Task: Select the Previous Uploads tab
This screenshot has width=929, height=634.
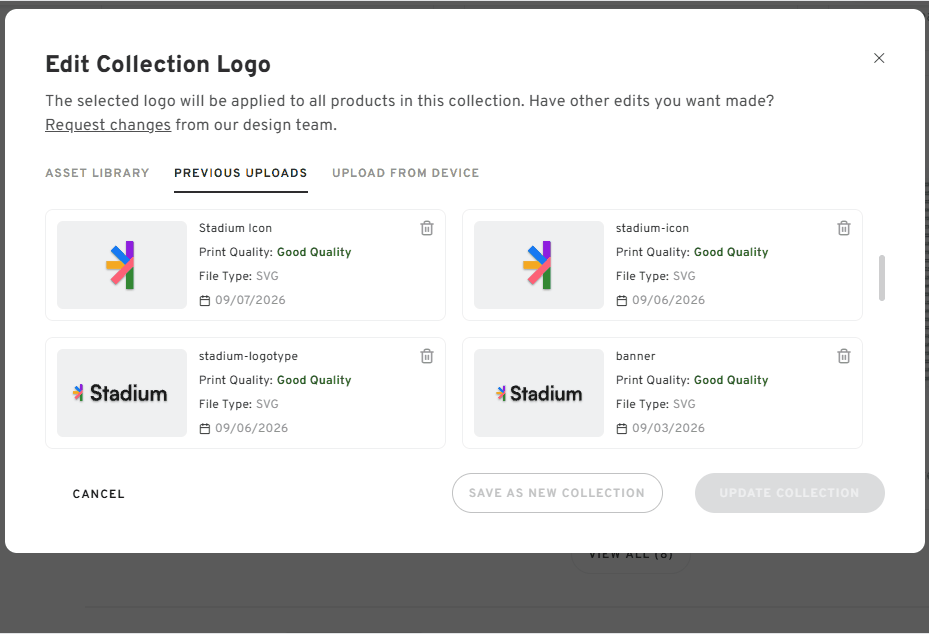Action: tap(241, 173)
